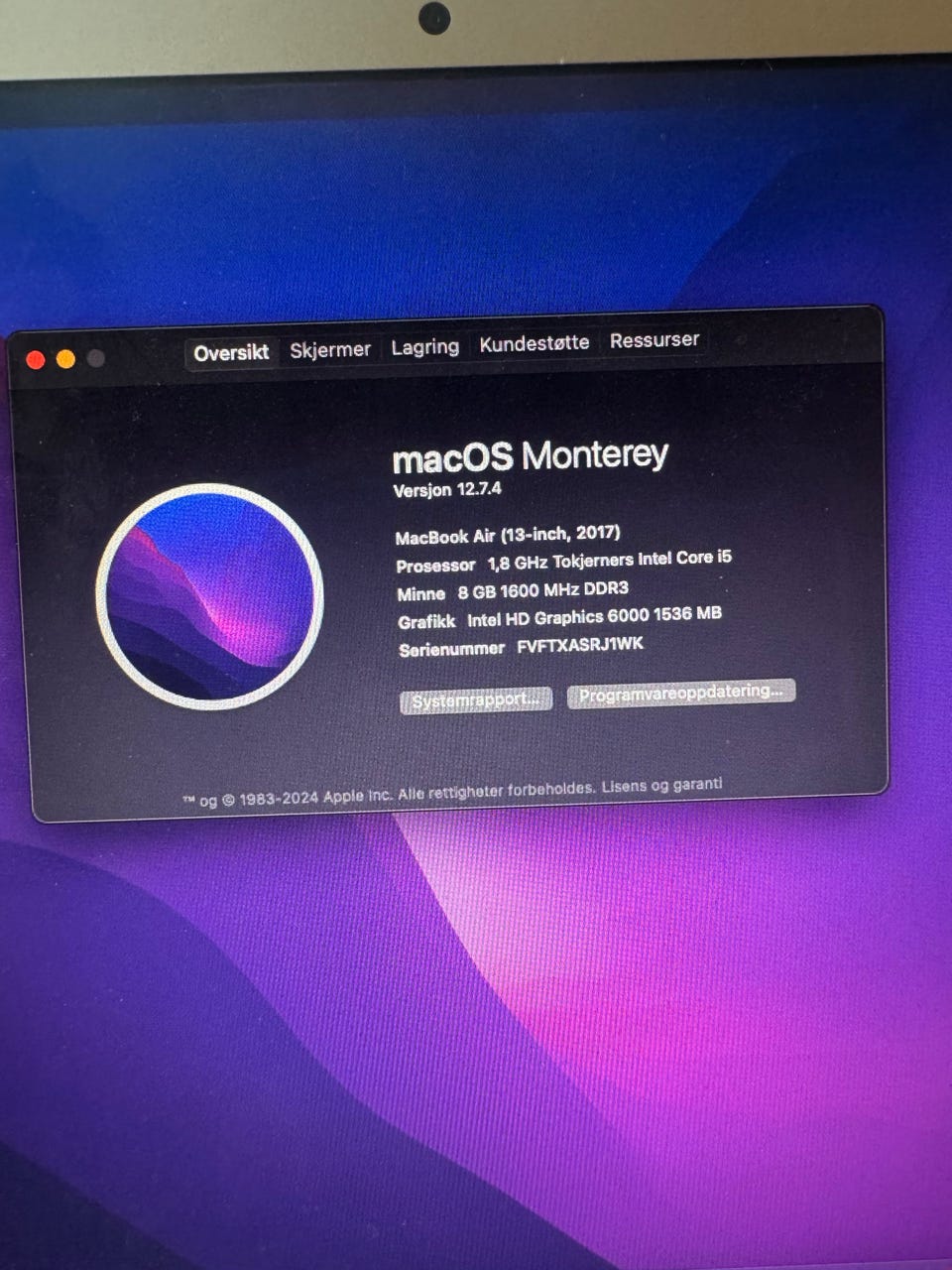Open Programvareoppdatering... button

click(x=681, y=693)
